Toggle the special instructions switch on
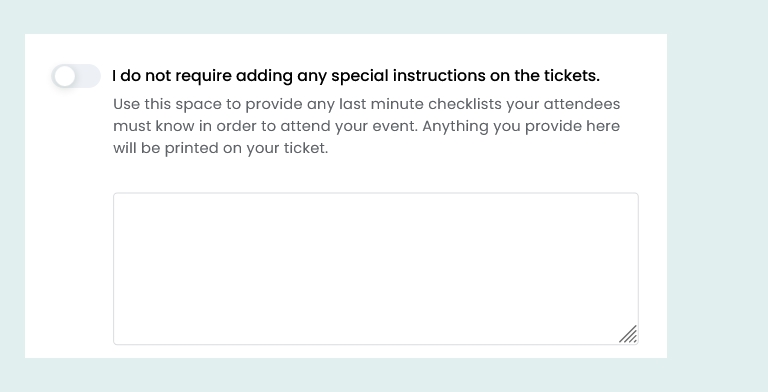This screenshot has height=392, width=768. tap(76, 76)
